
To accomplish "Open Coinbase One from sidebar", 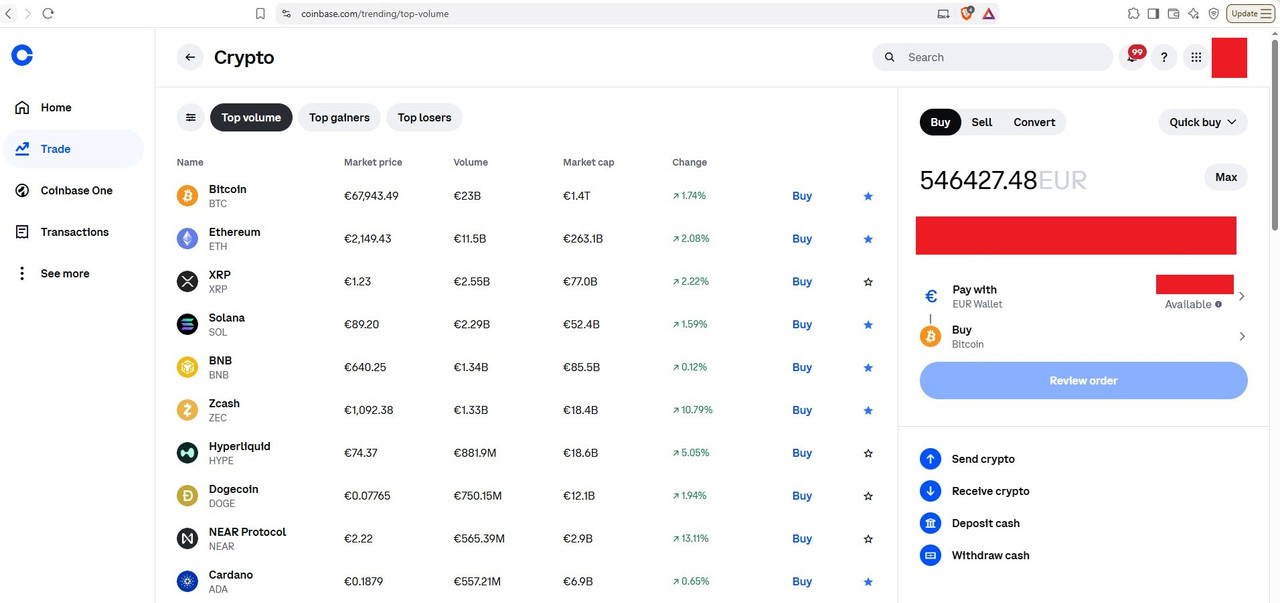I will coord(72,190).
